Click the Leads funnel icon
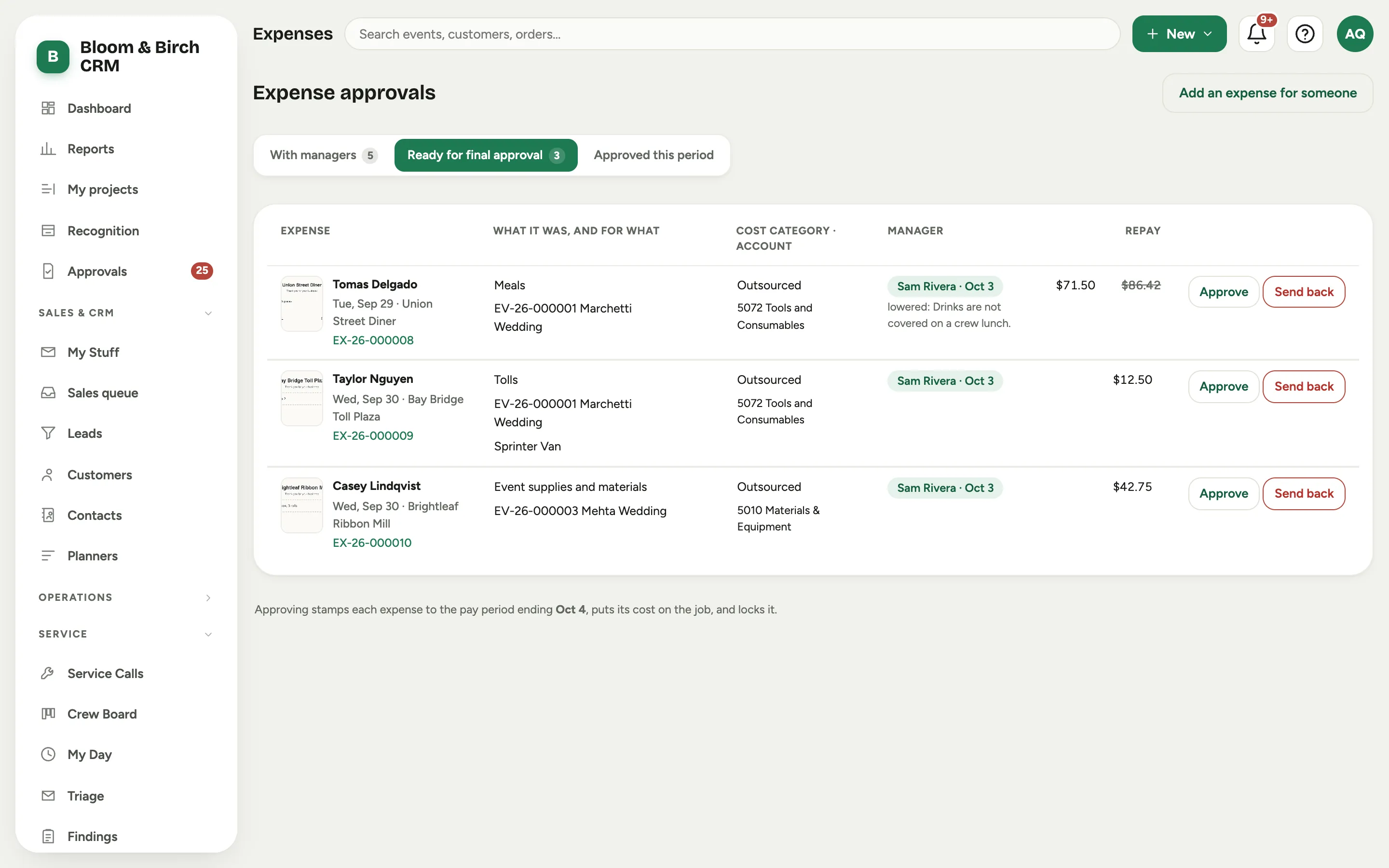The width and height of the screenshot is (1389, 868). 48,433
